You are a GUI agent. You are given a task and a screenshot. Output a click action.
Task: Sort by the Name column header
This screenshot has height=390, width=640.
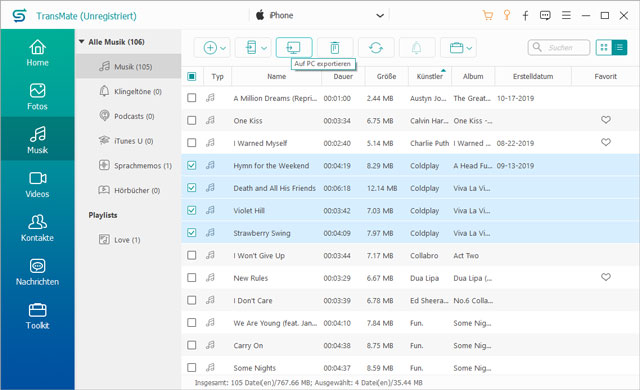(x=276, y=76)
